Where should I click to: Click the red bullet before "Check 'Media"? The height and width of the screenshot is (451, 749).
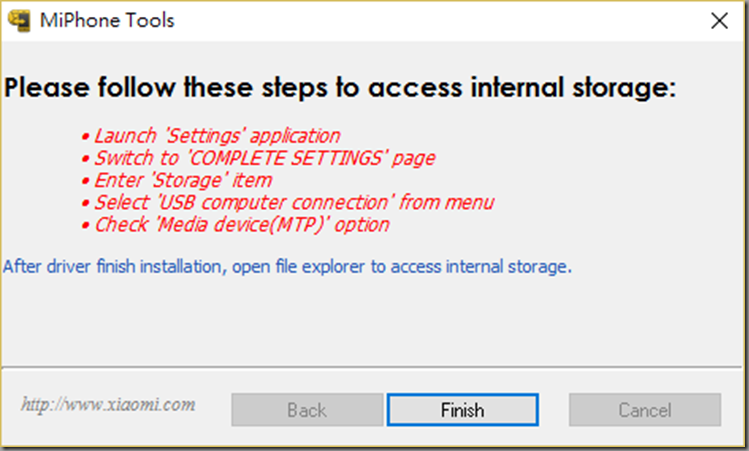point(86,226)
